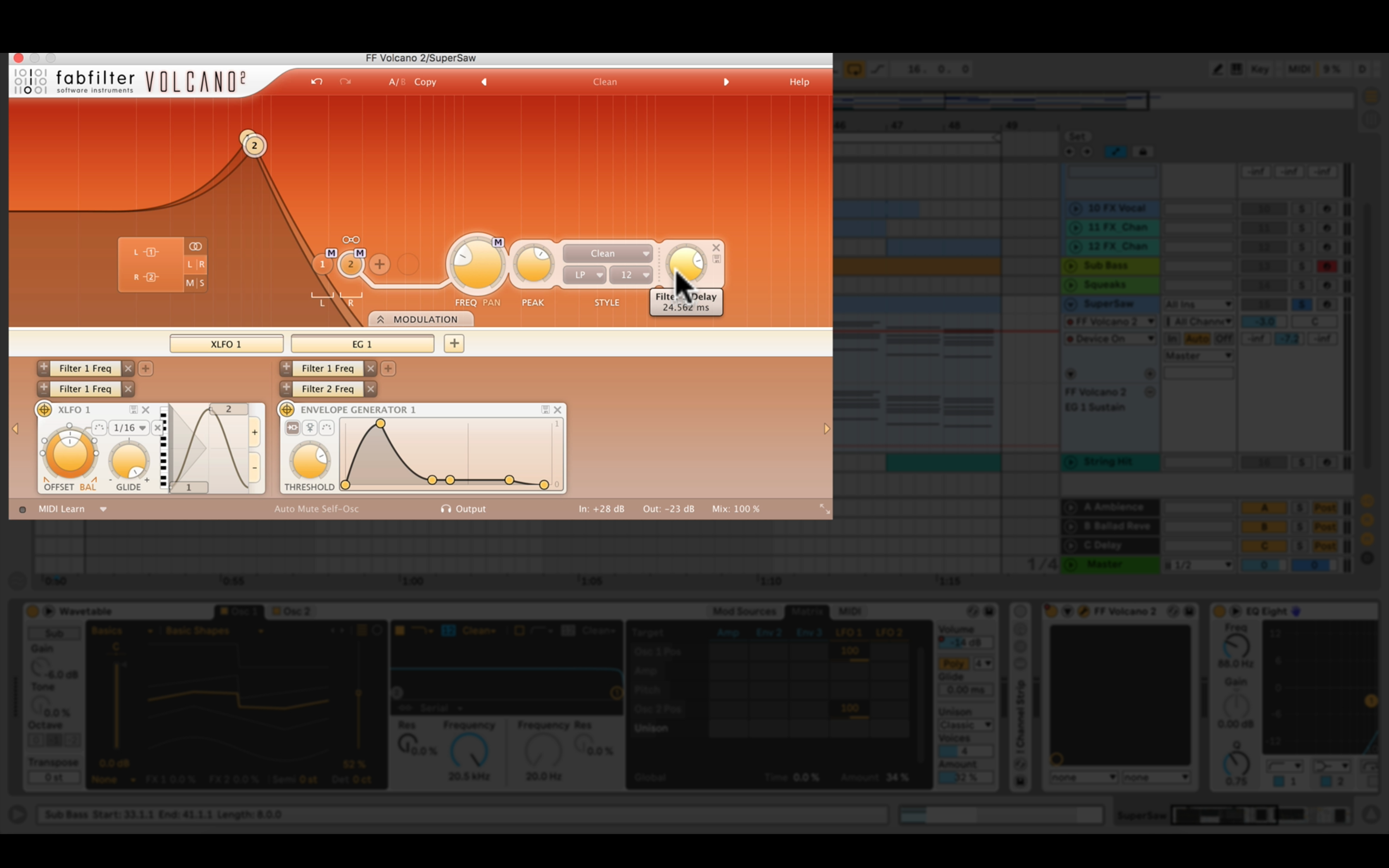Select filter 2 circle button
The width and height of the screenshot is (1389, 868).
(351, 264)
